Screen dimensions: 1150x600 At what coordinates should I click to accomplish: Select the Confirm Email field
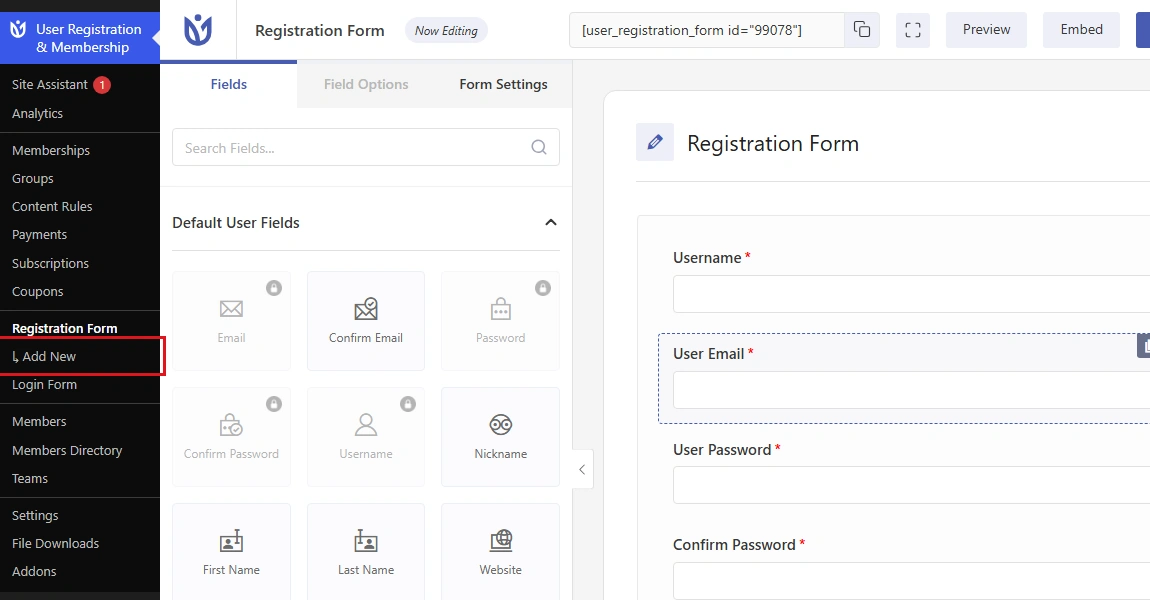366,321
